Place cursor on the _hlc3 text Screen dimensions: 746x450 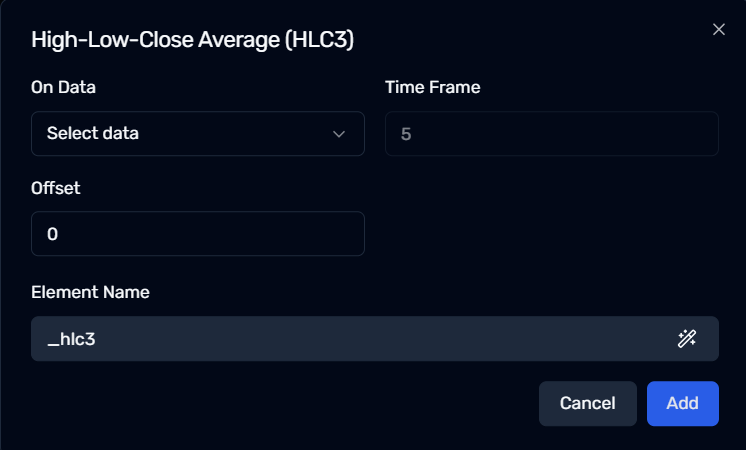coord(71,339)
